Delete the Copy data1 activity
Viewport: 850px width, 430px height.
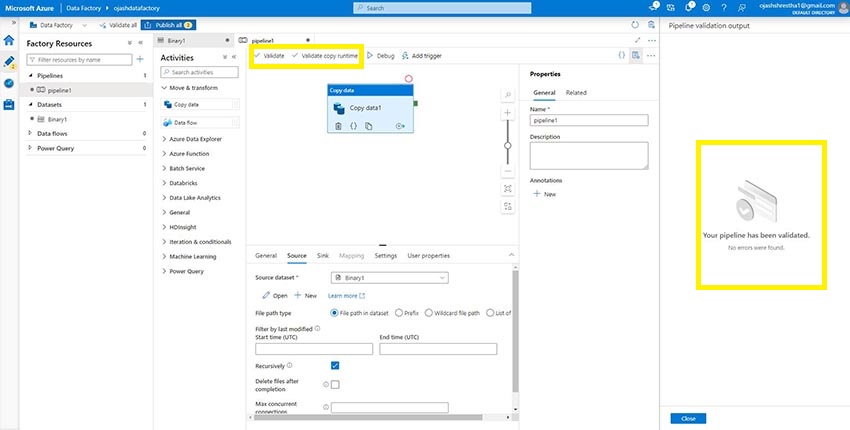coord(338,126)
